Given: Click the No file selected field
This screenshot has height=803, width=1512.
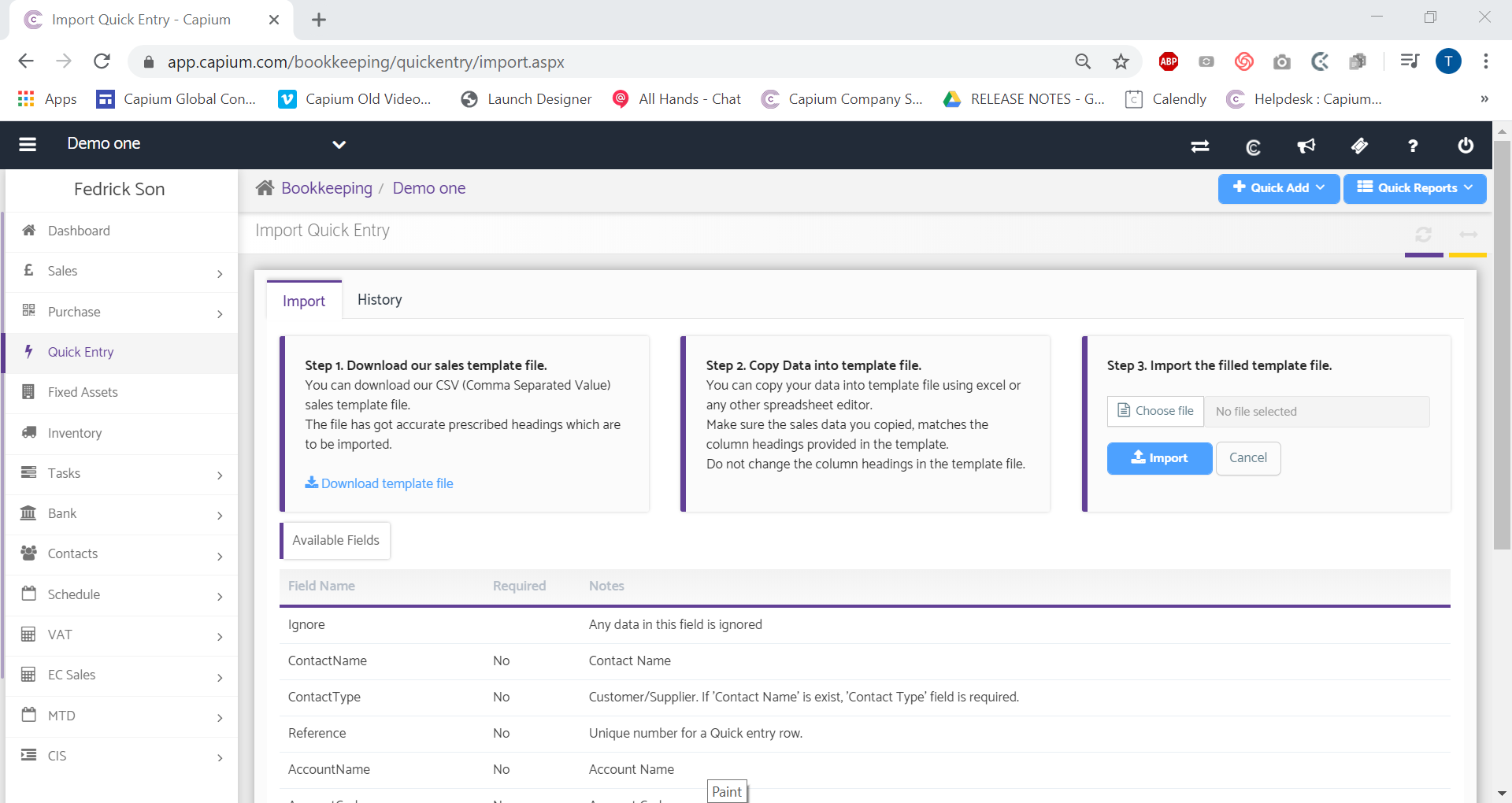Looking at the screenshot, I should [1317, 412].
